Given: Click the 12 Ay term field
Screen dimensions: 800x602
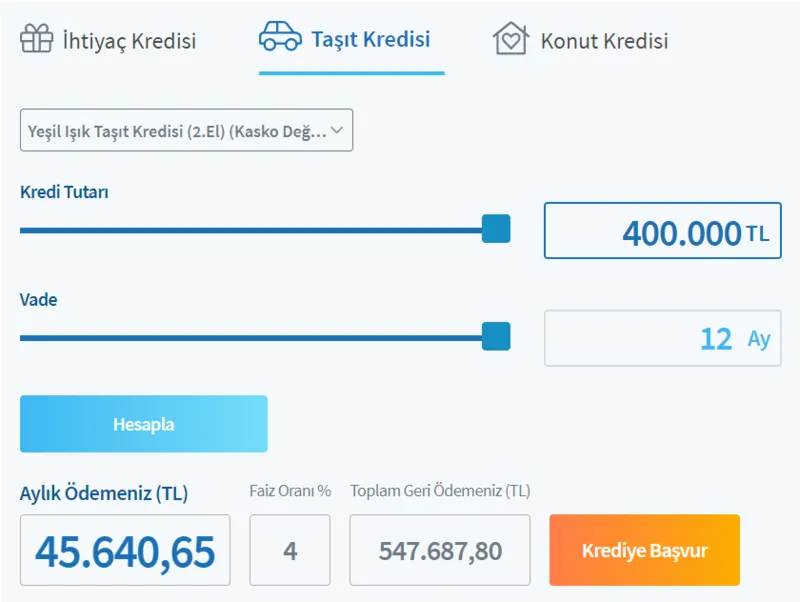Looking at the screenshot, I should [x=662, y=337].
